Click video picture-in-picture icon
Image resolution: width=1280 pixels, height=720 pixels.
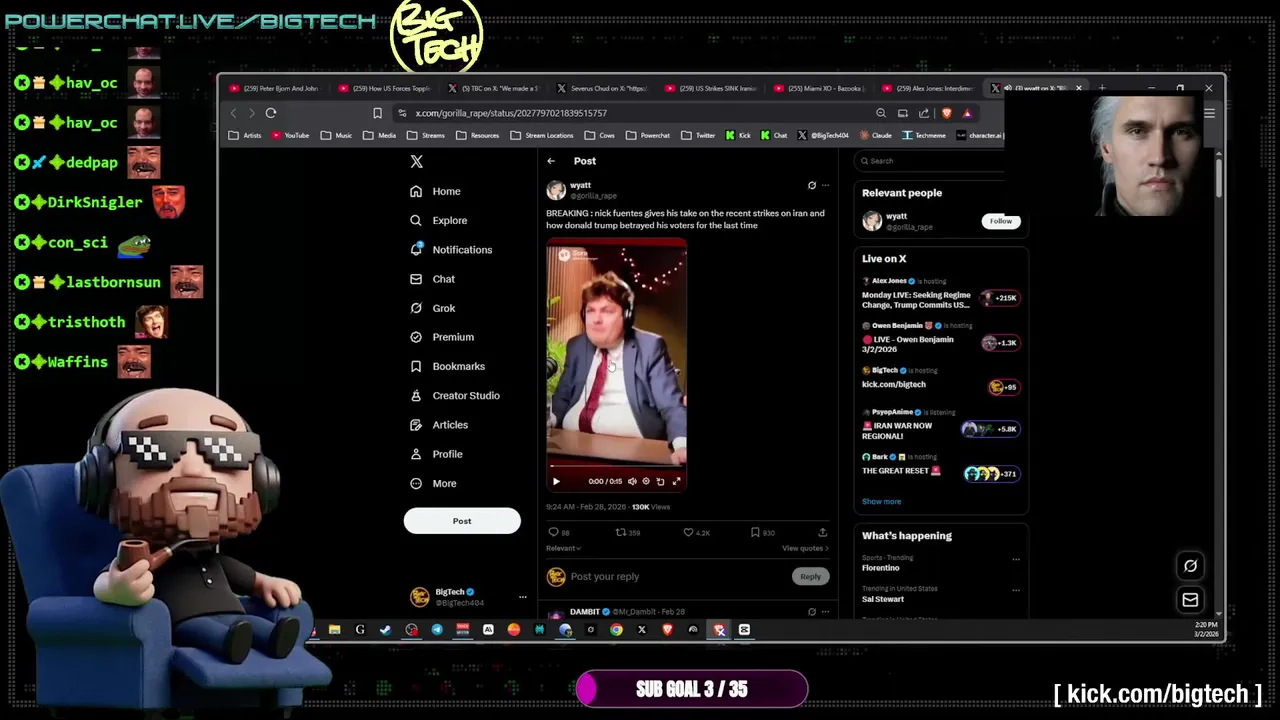pyautogui.click(x=660, y=481)
